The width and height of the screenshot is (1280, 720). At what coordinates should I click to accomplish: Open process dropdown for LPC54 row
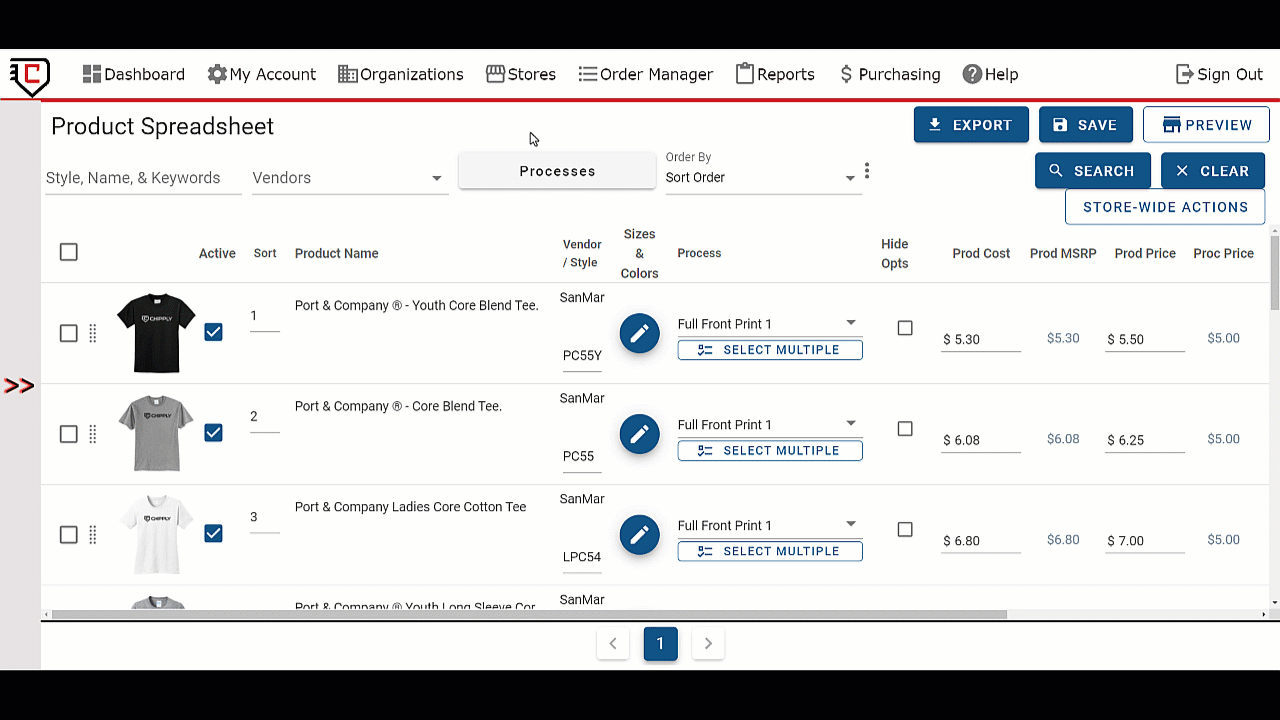(769, 526)
